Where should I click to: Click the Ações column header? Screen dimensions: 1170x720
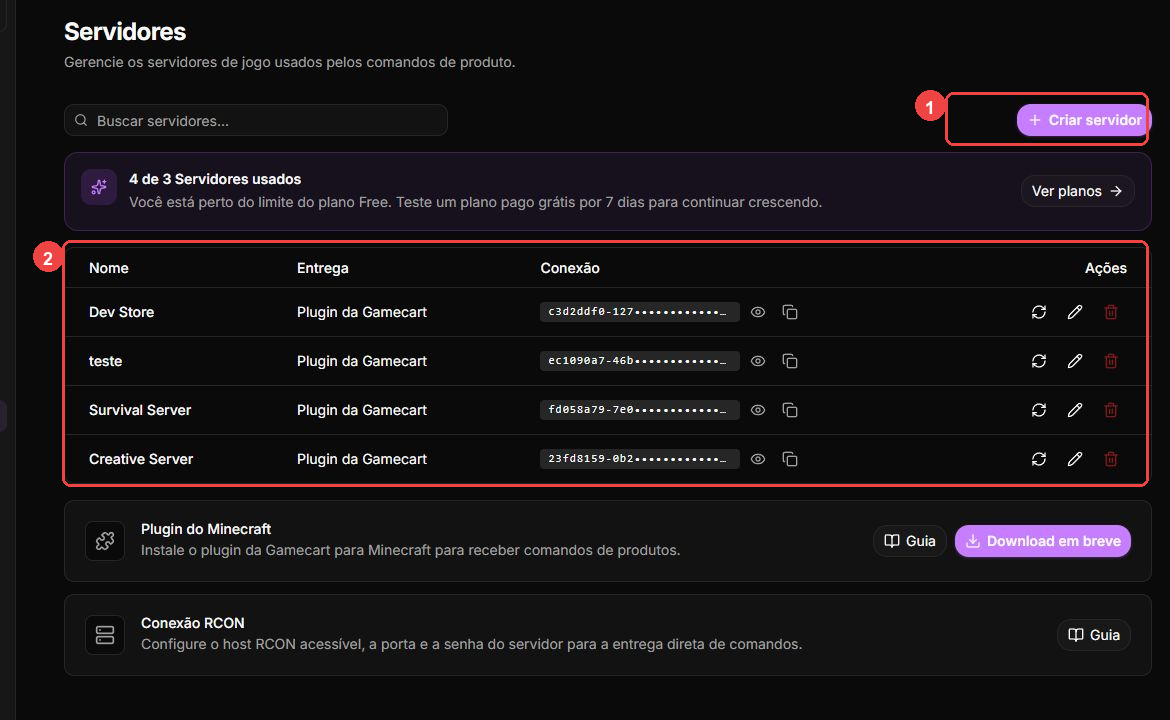[1106, 268]
